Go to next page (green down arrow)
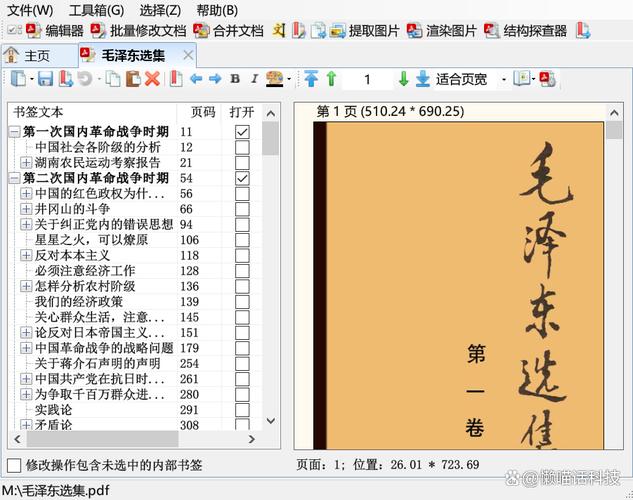The width and height of the screenshot is (633, 500). point(403,79)
